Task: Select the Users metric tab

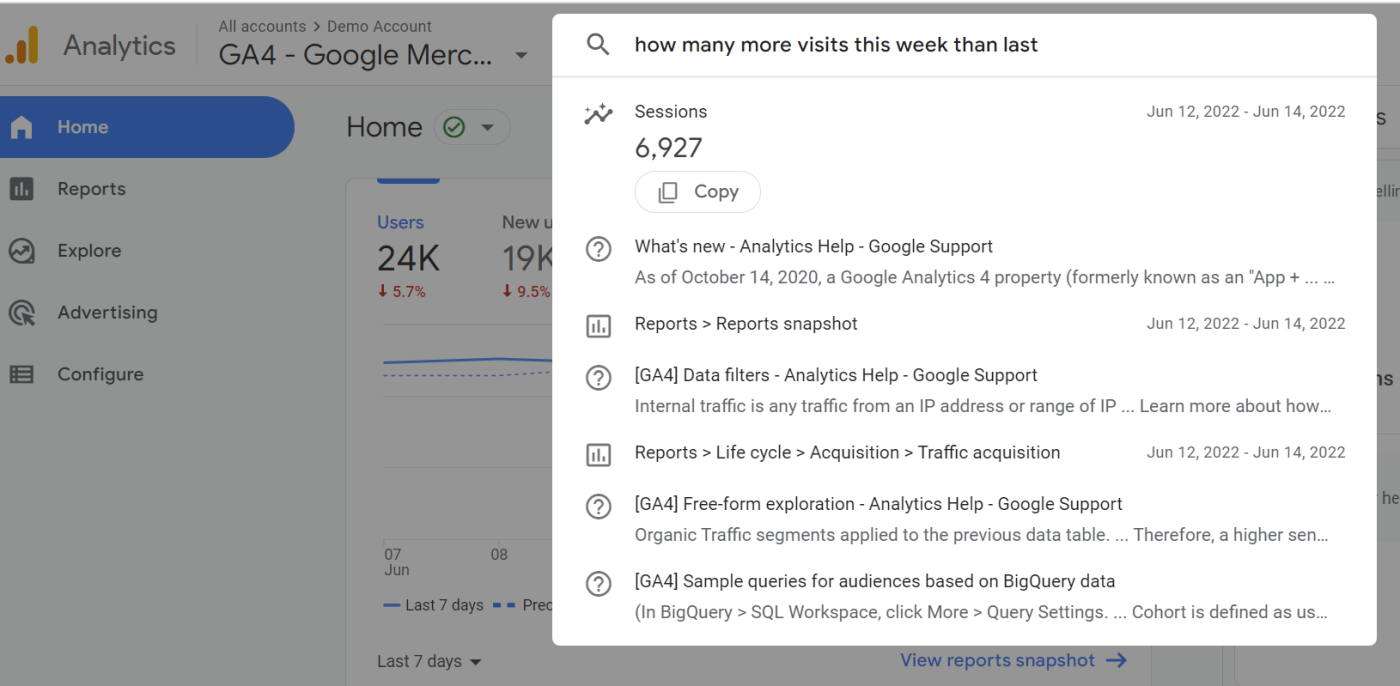Action: (401, 222)
